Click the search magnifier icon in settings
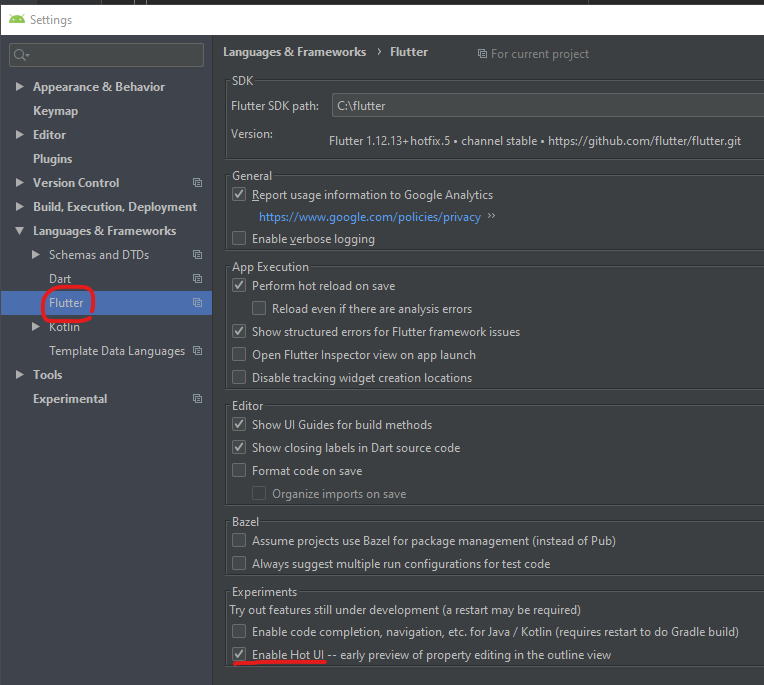Screen dimensions: 764x685 (21, 55)
